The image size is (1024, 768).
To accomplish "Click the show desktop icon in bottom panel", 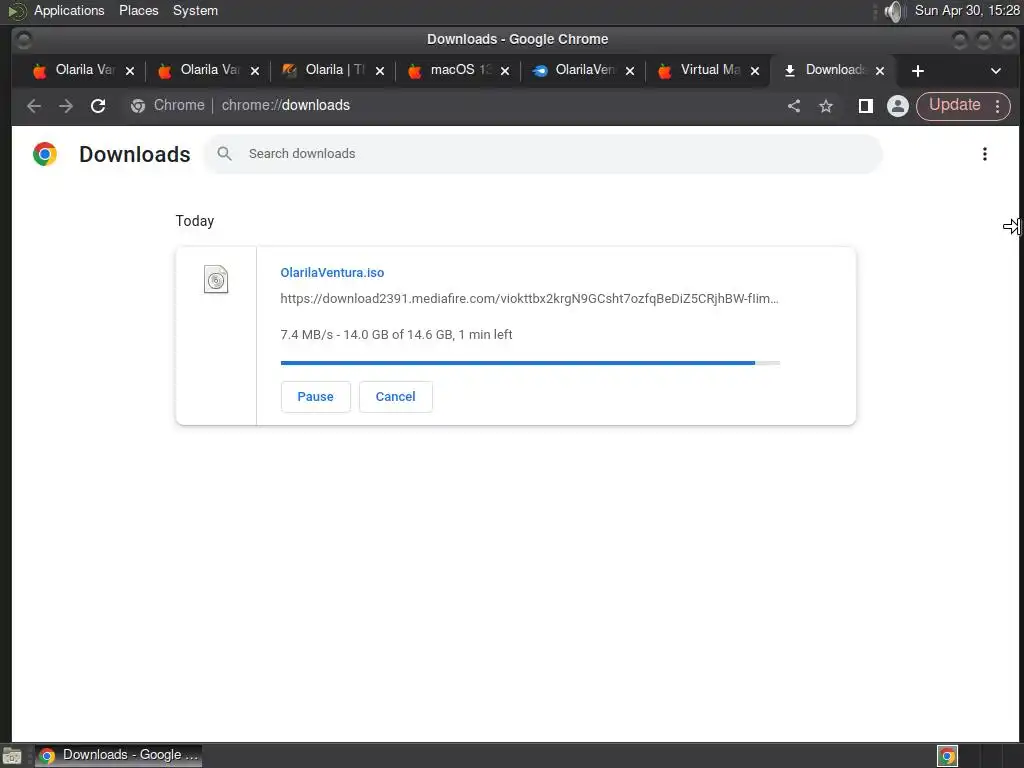I will [12, 756].
